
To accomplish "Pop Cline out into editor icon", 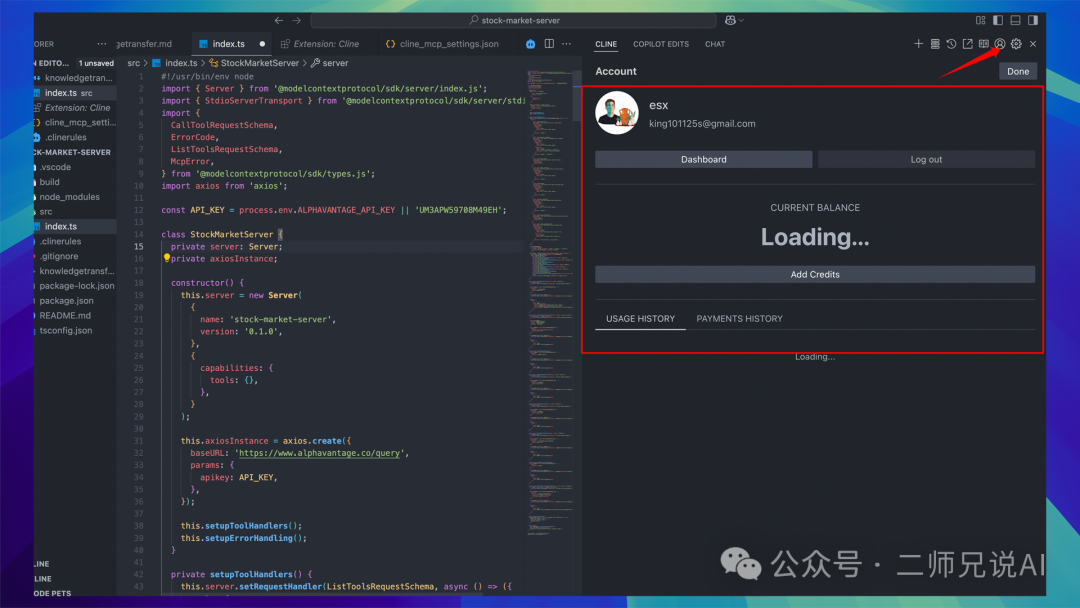I will pos(968,43).
